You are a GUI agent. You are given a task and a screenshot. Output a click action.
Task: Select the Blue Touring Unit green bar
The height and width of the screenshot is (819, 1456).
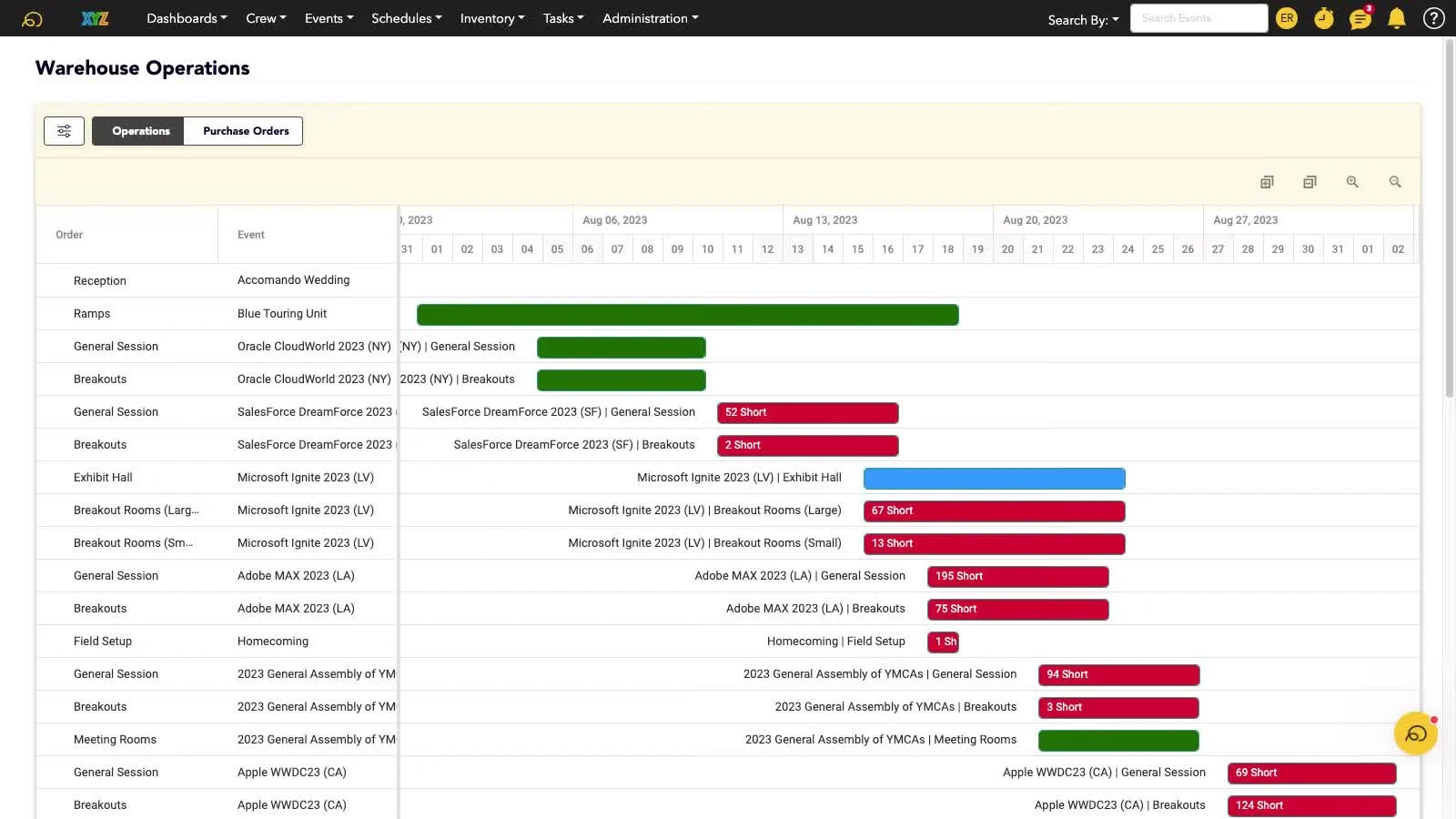pos(688,315)
